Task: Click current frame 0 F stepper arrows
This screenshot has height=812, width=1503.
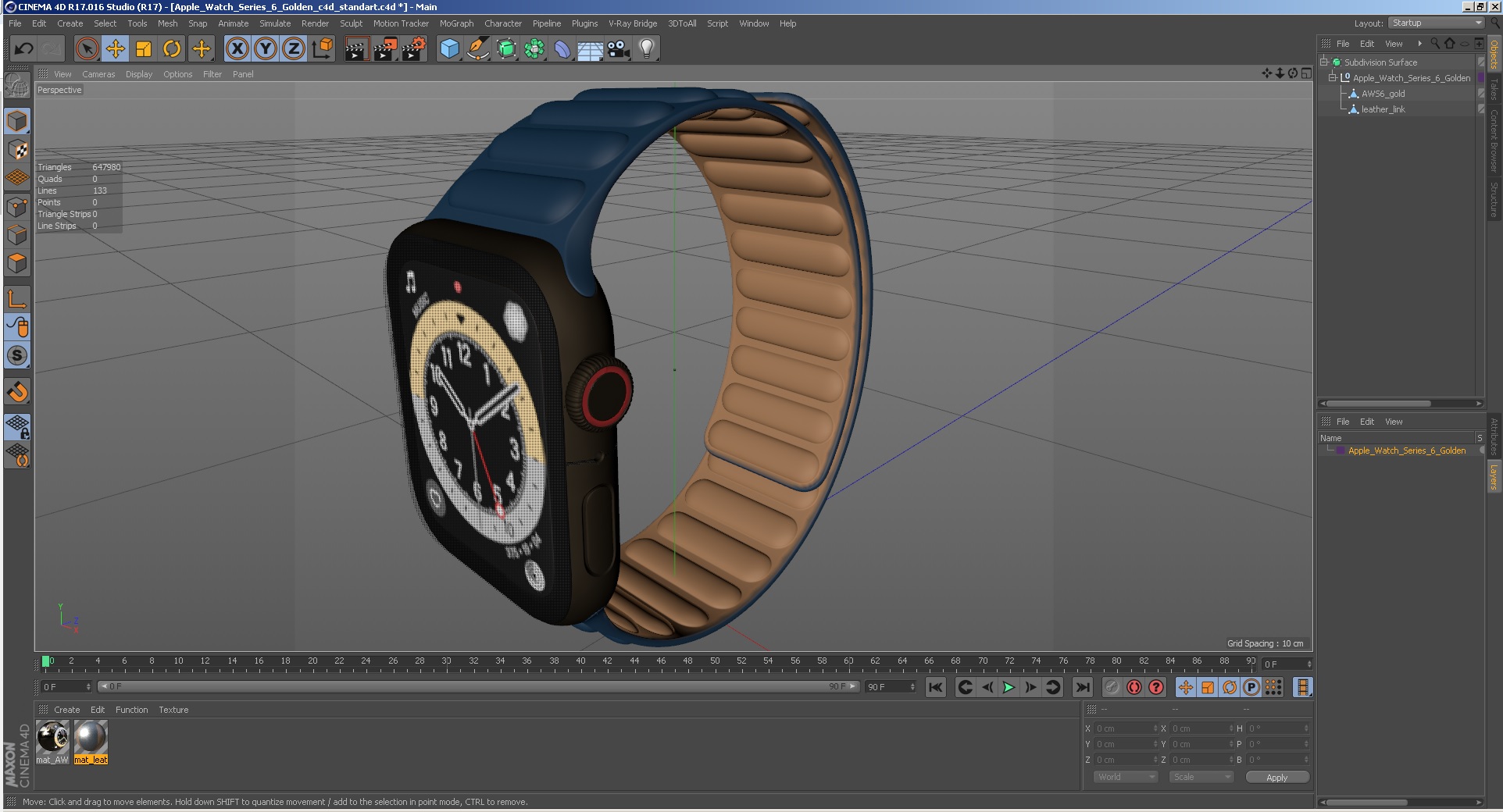Action: pyautogui.click(x=1309, y=664)
